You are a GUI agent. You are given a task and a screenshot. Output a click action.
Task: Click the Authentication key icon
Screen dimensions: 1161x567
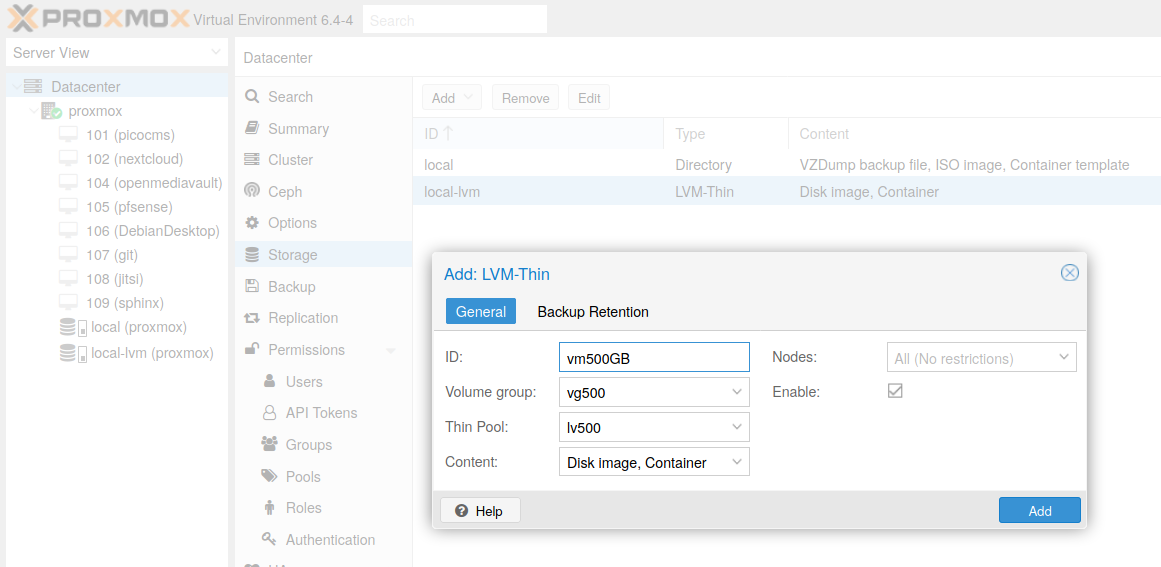[x=269, y=540]
